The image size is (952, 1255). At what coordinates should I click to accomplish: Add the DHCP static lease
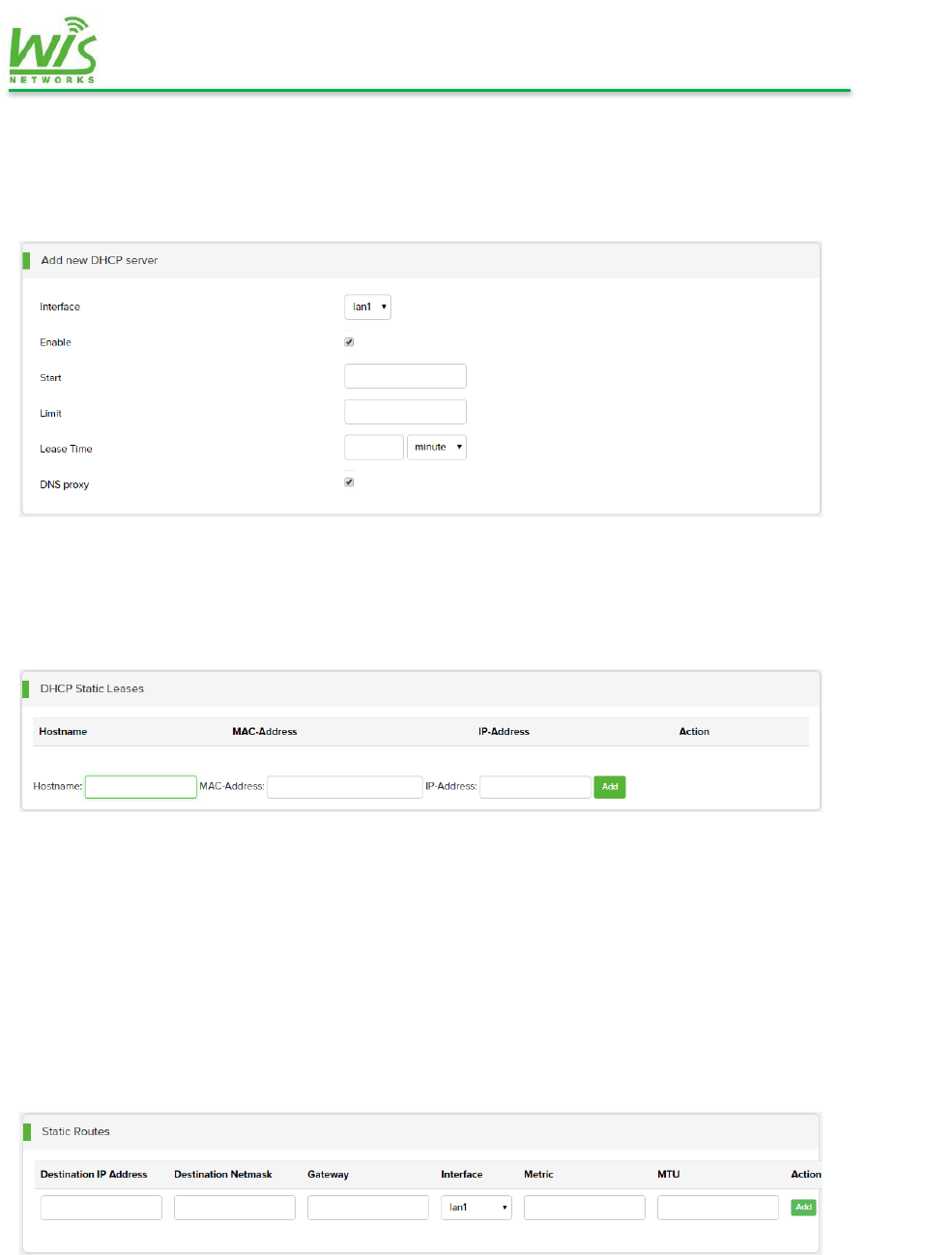(x=610, y=786)
